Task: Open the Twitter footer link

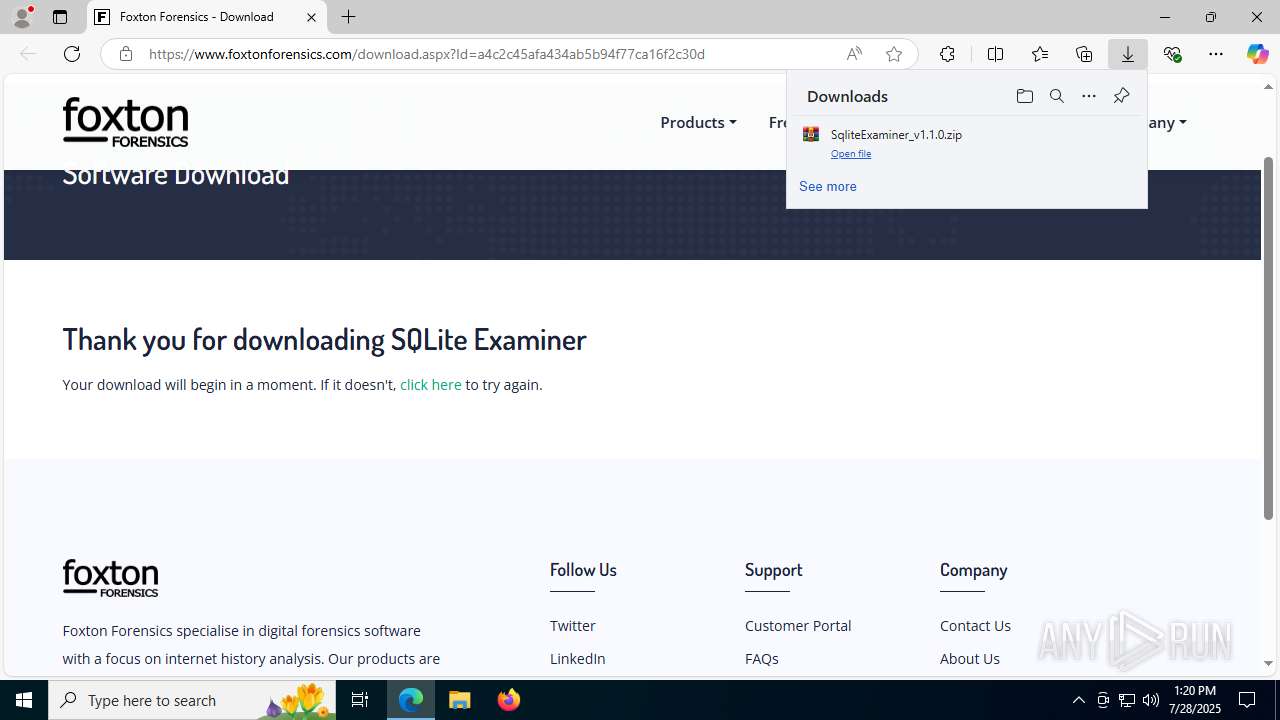Action: pos(573,625)
